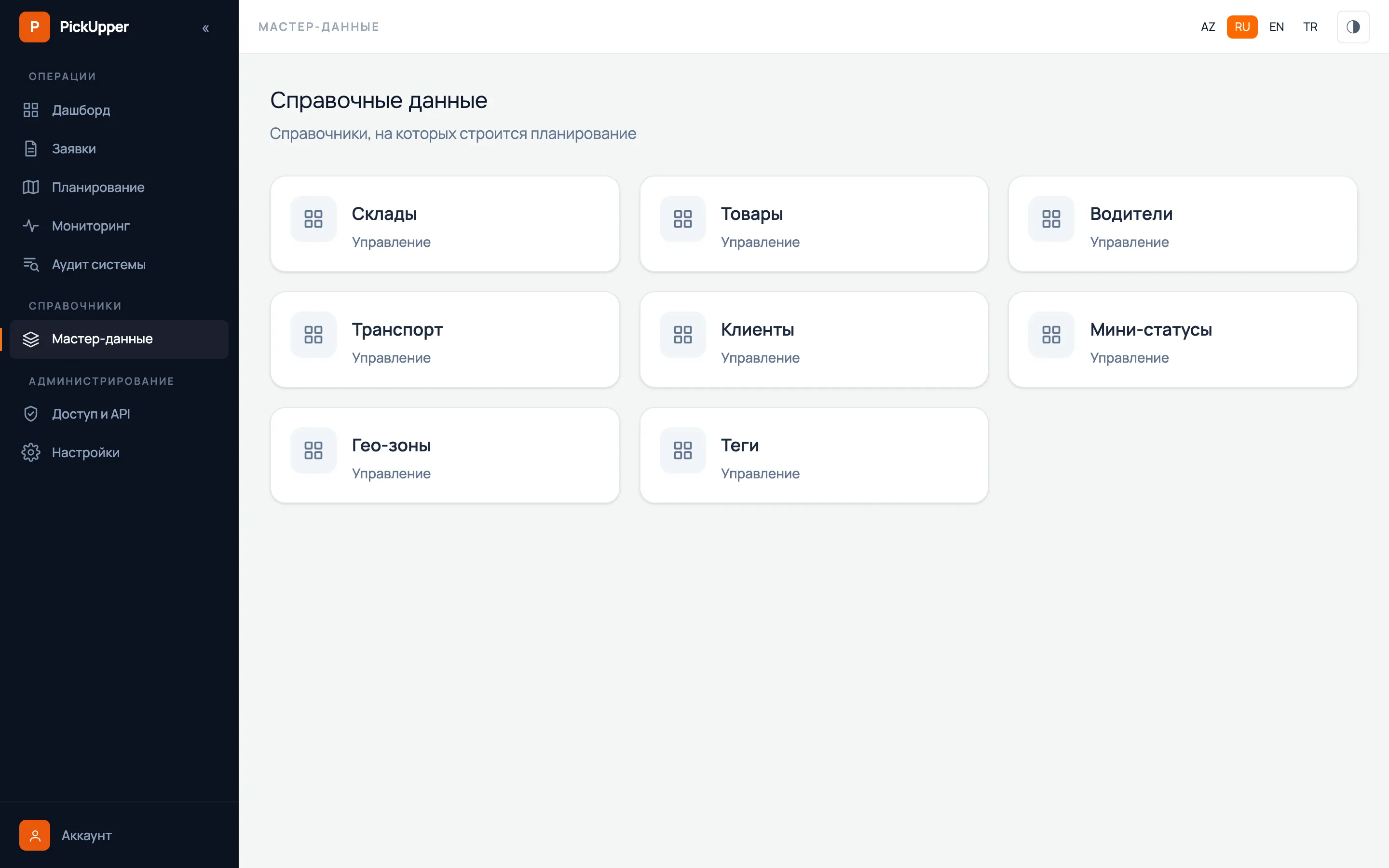1389x868 pixels.
Task: Click the Гео-зоны card grid icon
Action: [x=313, y=451]
